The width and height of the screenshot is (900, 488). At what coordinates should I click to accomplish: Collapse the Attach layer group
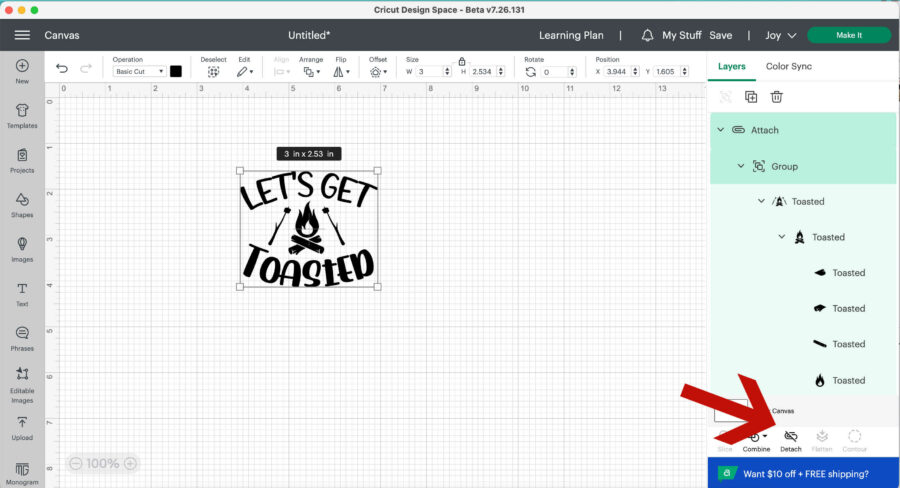(x=720, y=130)
